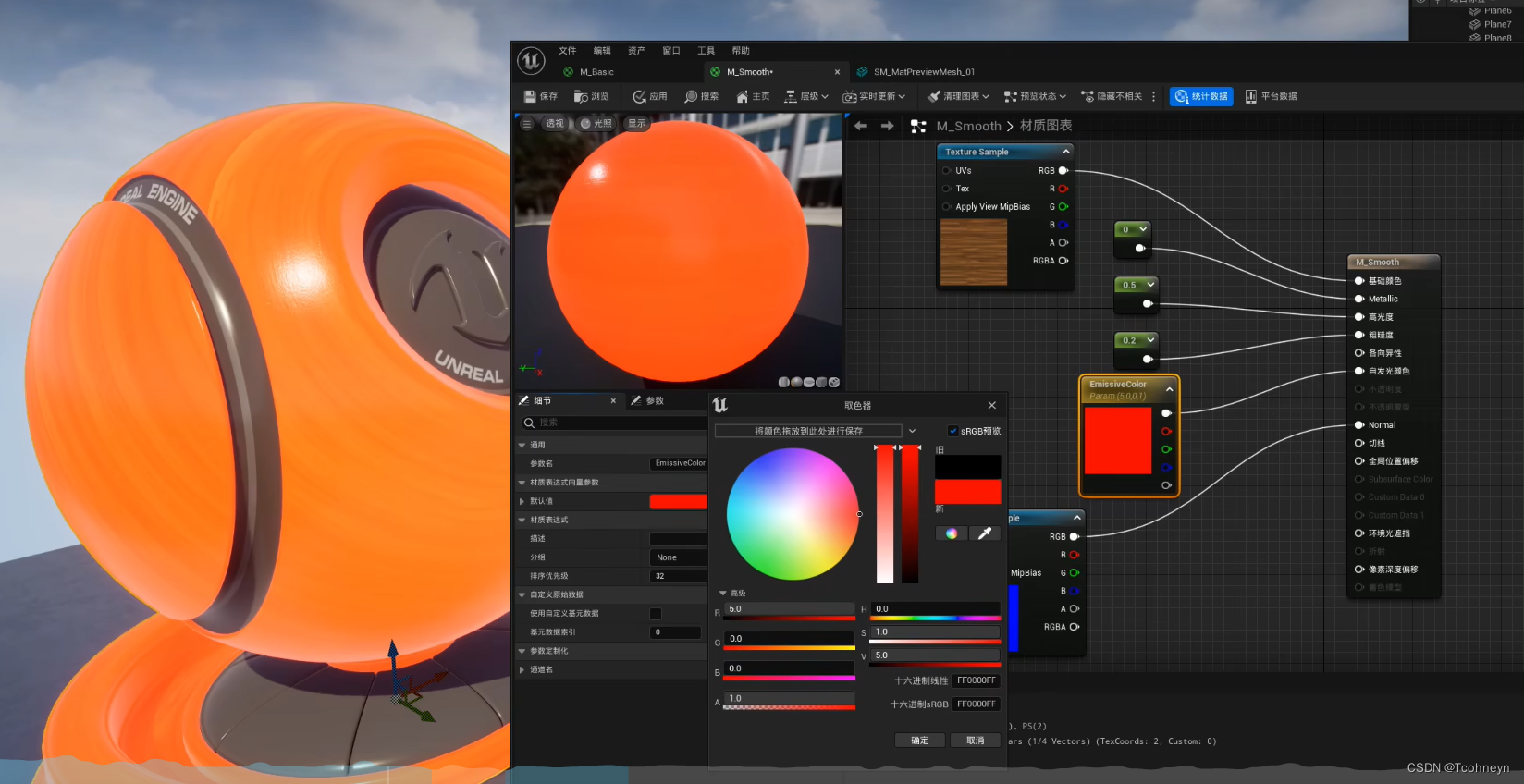Click the forward arrow in the graph breadcrumb
The height and width of the screenshot is (784, 1524).
click(888, 126)
